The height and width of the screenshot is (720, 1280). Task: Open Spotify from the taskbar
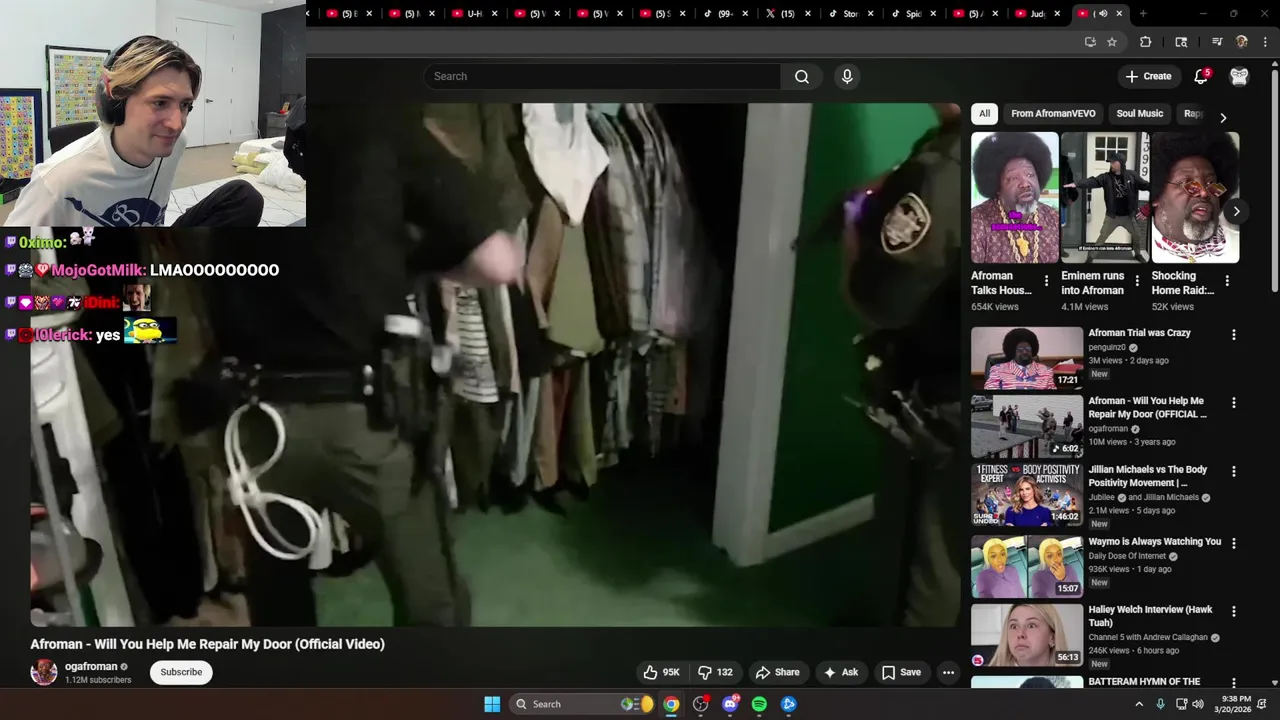tap(759, 704)
